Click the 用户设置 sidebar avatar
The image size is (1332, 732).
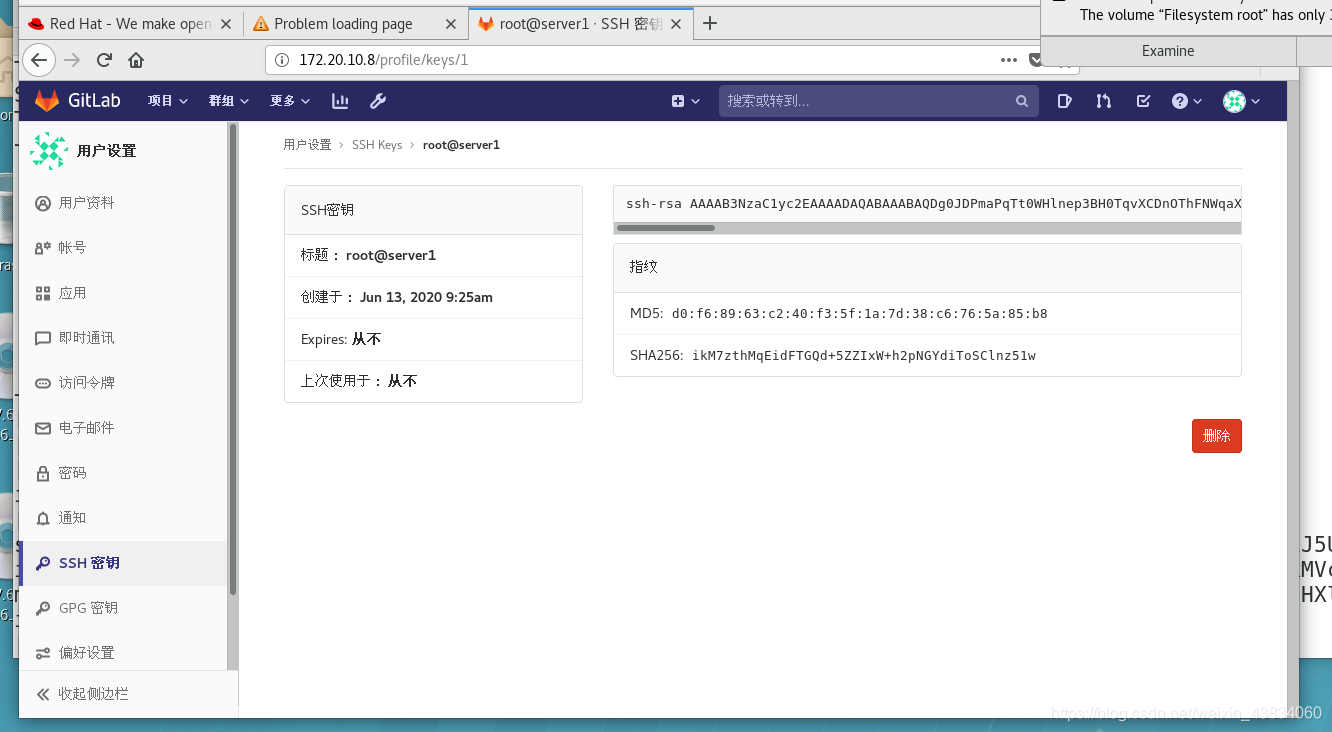49,151
